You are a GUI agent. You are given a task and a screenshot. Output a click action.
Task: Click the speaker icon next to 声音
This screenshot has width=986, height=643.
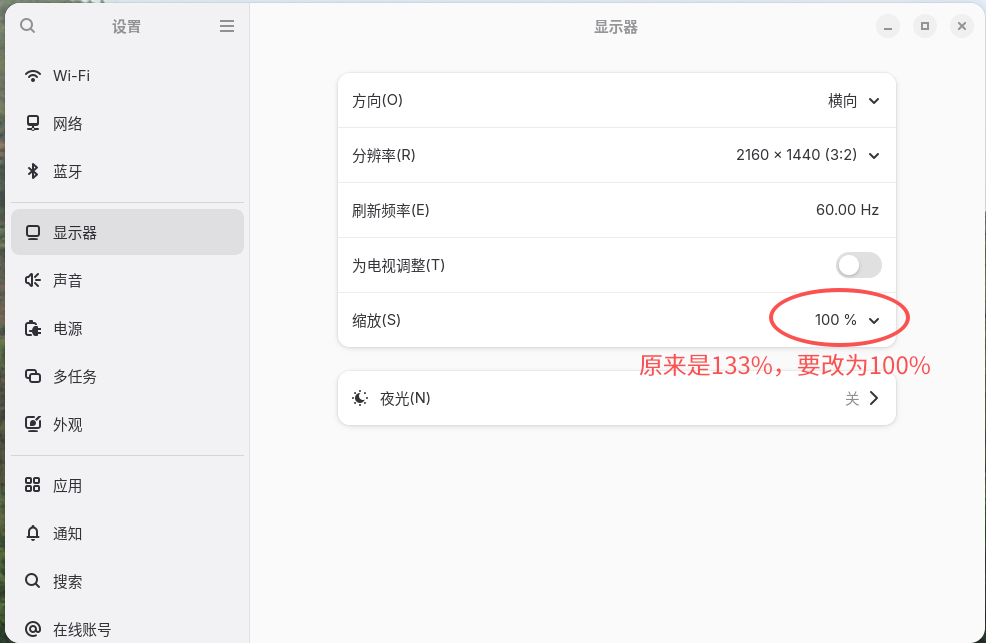33,281
